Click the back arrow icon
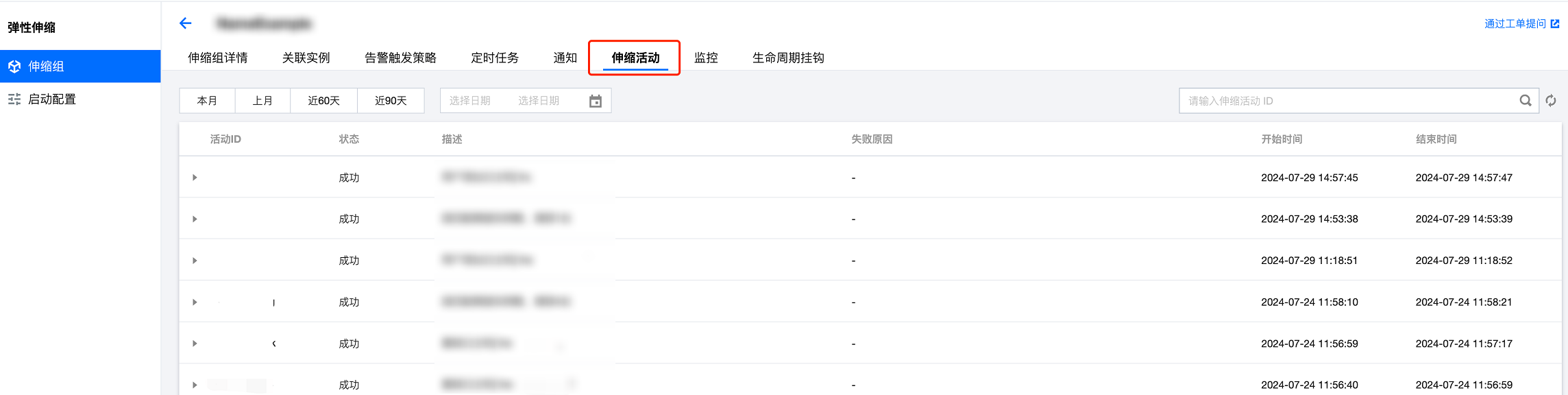Viewport: 1568px width, 395px height. click(x=185, y=23)
